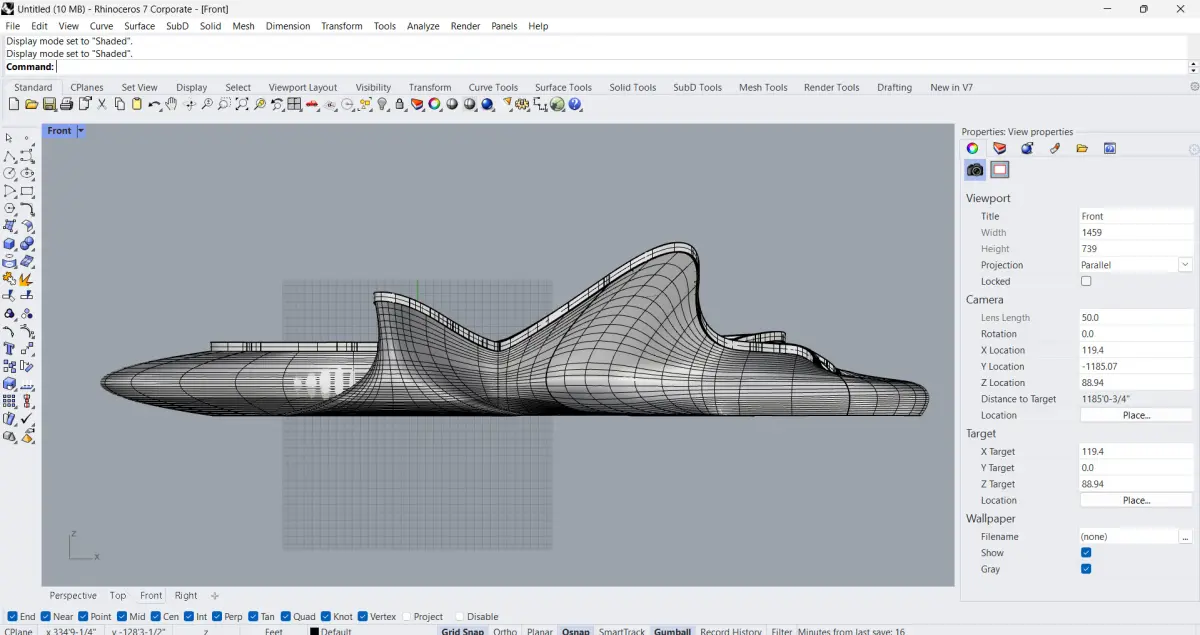The width and height of the screenshot is (1200, 635).
Task: Open the Layers tab icon in Properties panel
Action: coord(999,148)
